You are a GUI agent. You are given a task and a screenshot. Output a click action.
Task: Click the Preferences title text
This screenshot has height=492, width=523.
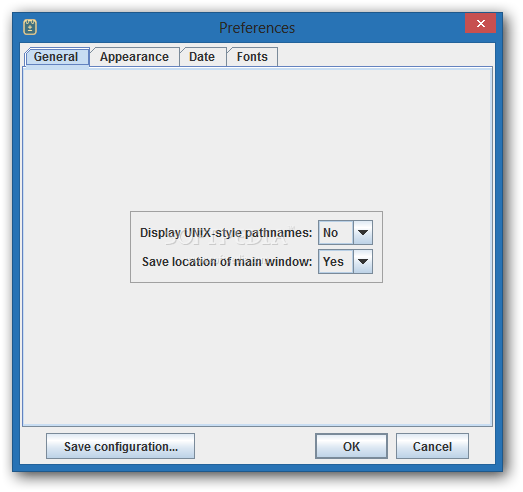(257, 28)
